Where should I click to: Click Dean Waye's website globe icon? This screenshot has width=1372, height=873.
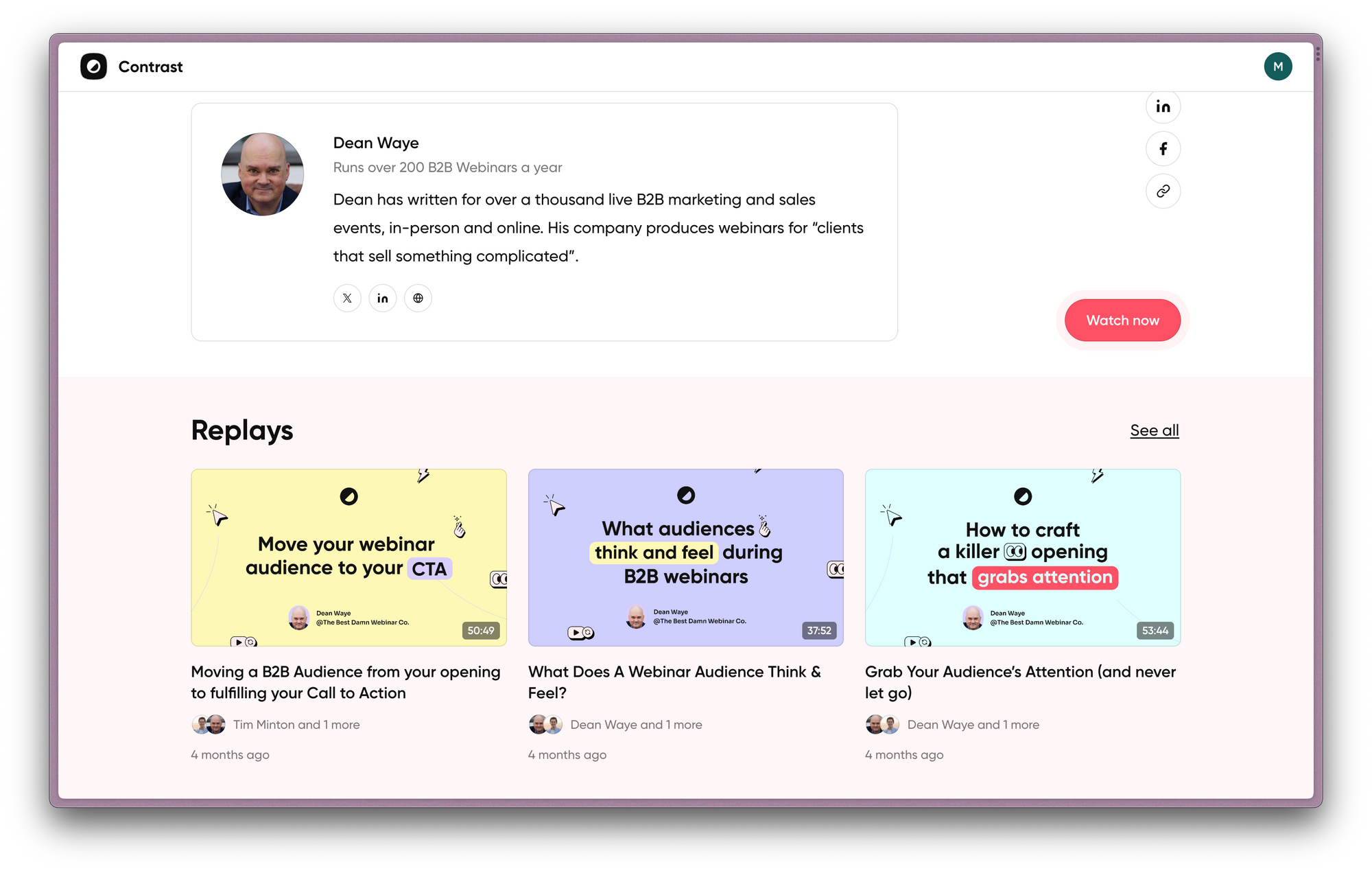(418, 298)
